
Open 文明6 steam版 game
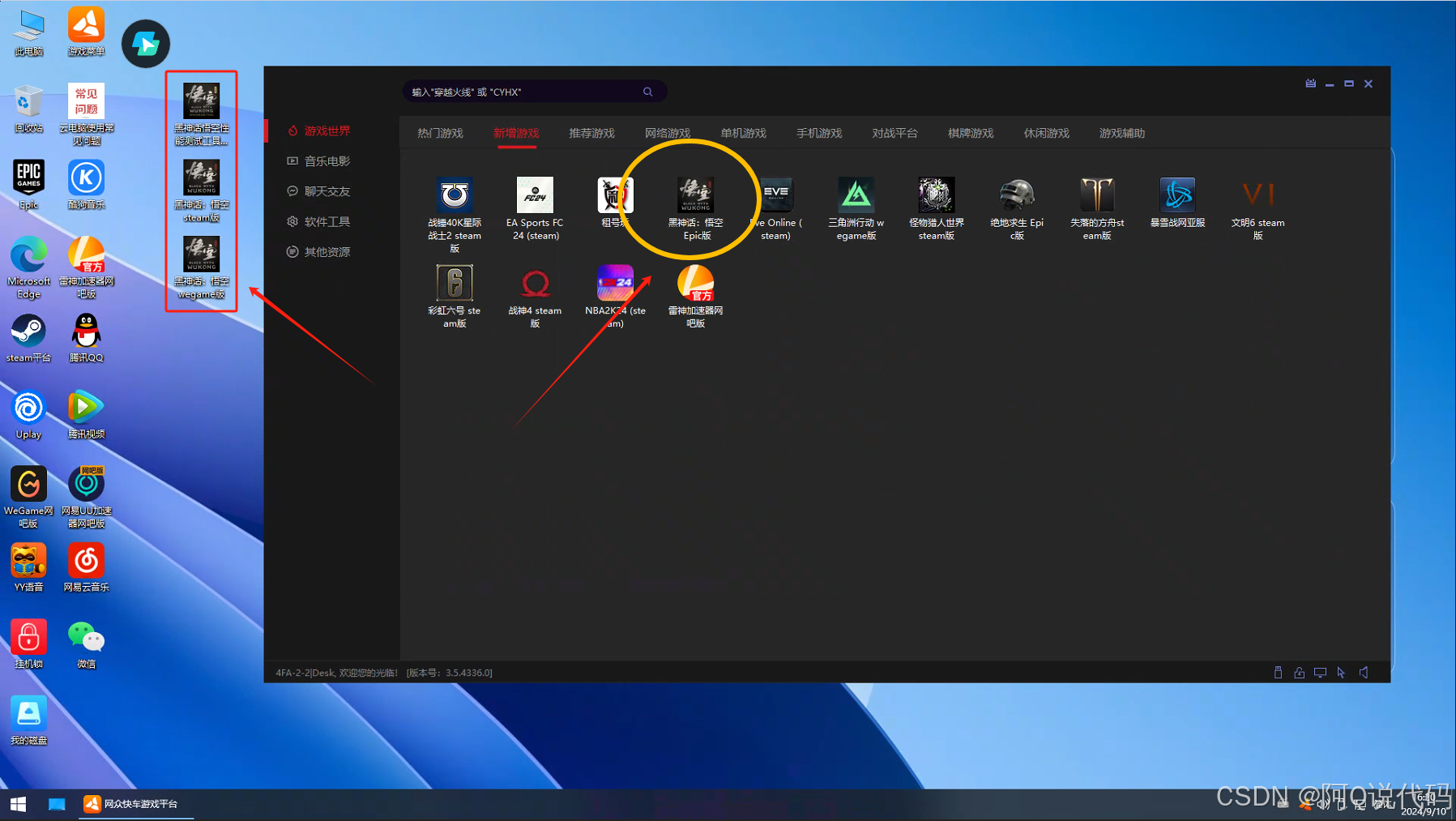click(x=1257, y=196)
